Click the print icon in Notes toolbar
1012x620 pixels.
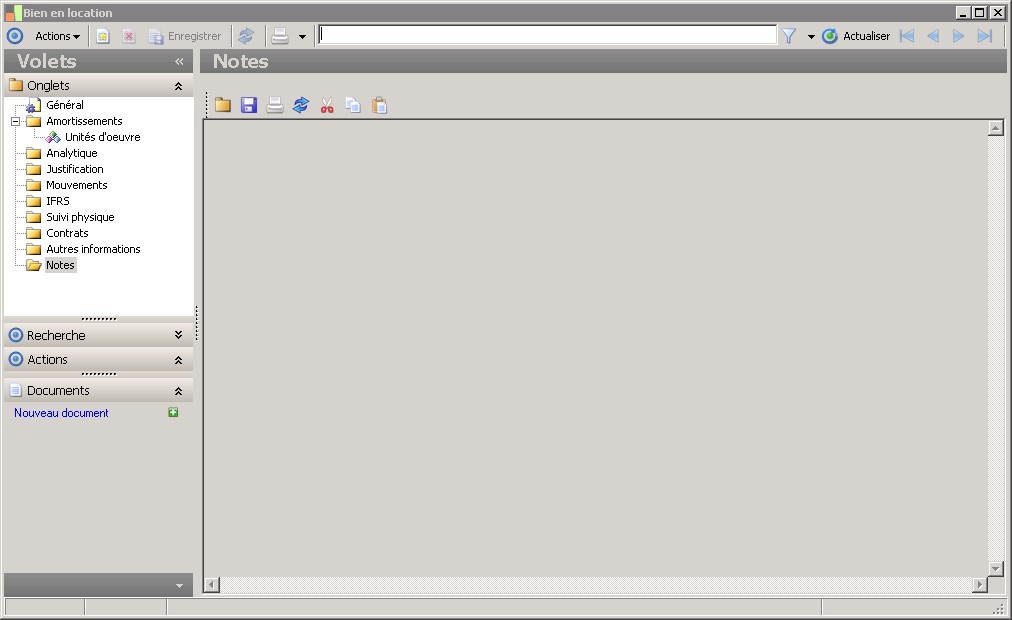275,105
